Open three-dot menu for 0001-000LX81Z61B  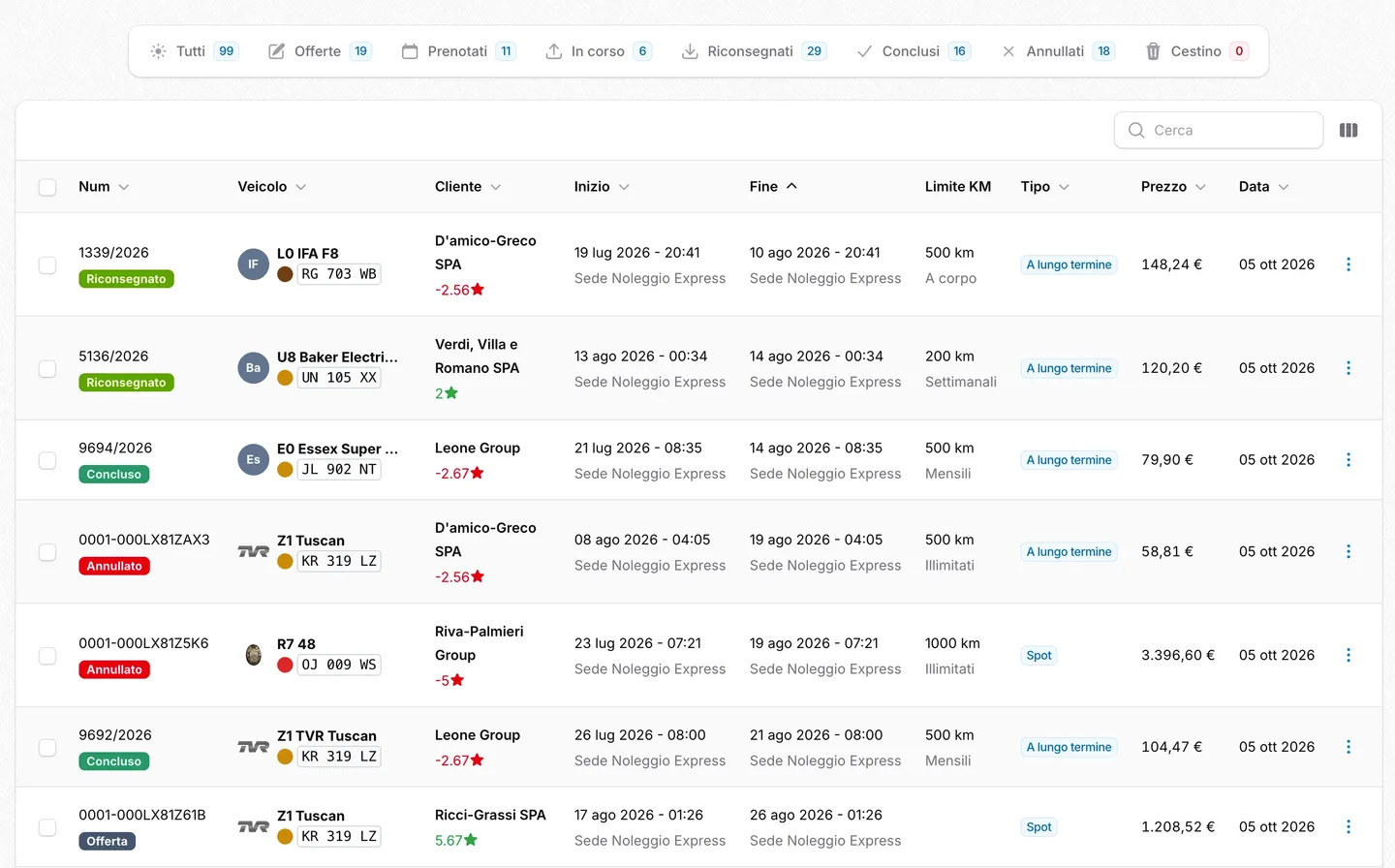(x=1348, y=826)
